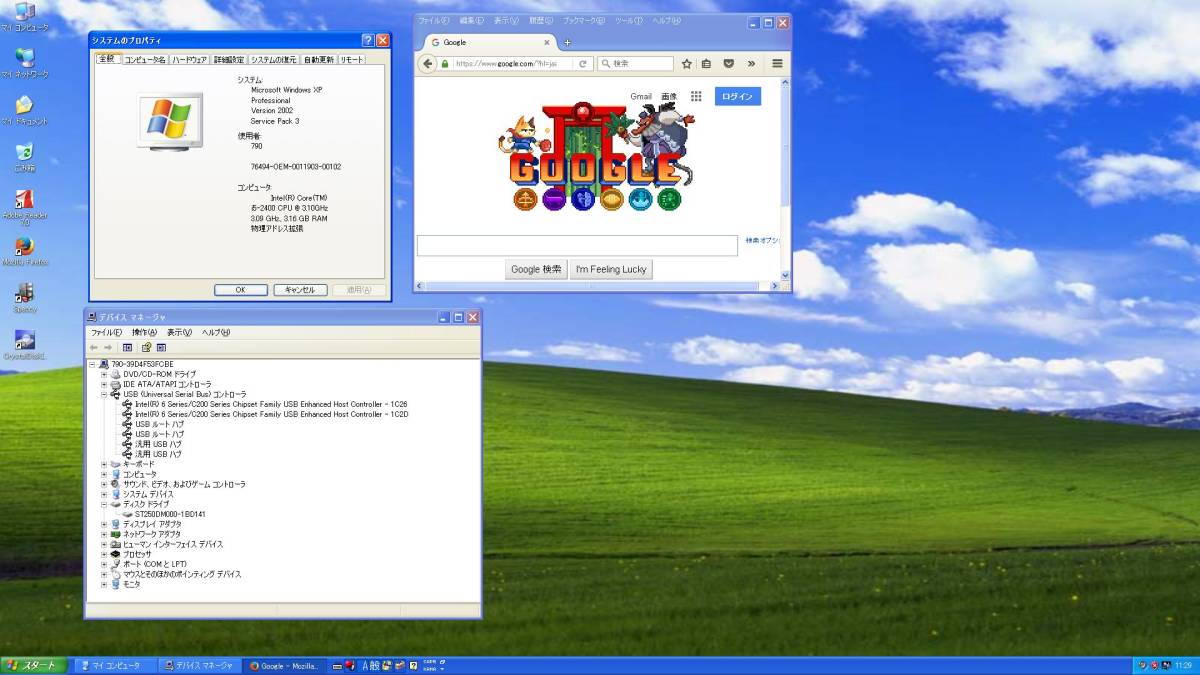Reload the Google page in Firefox
Image resolution: width=1200 pixels, height=675 pixels.
583,64
